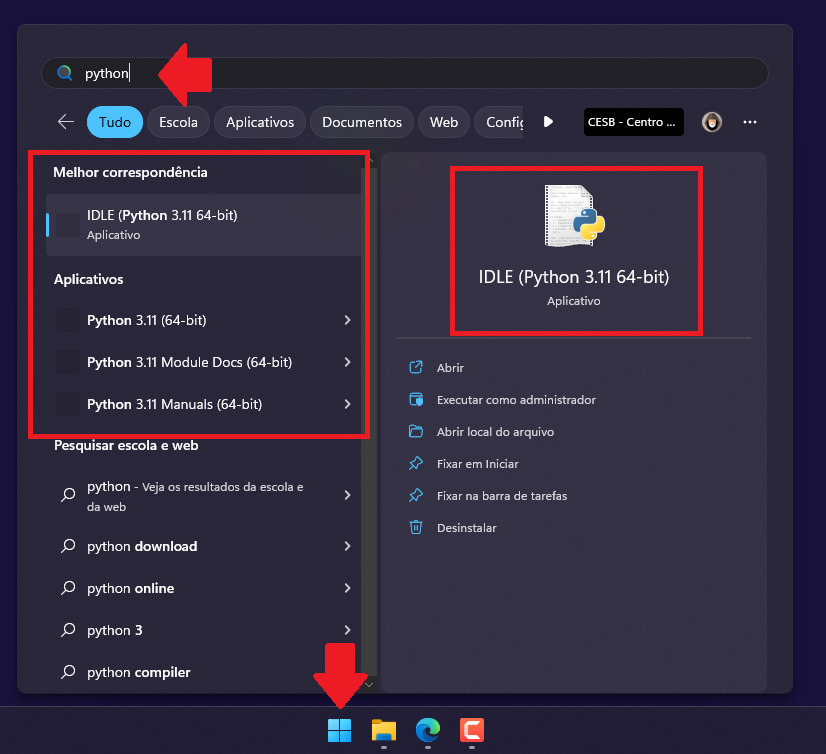Expand the 'Veja os resultados da escola e da web' chevron

tap(347, 495)
